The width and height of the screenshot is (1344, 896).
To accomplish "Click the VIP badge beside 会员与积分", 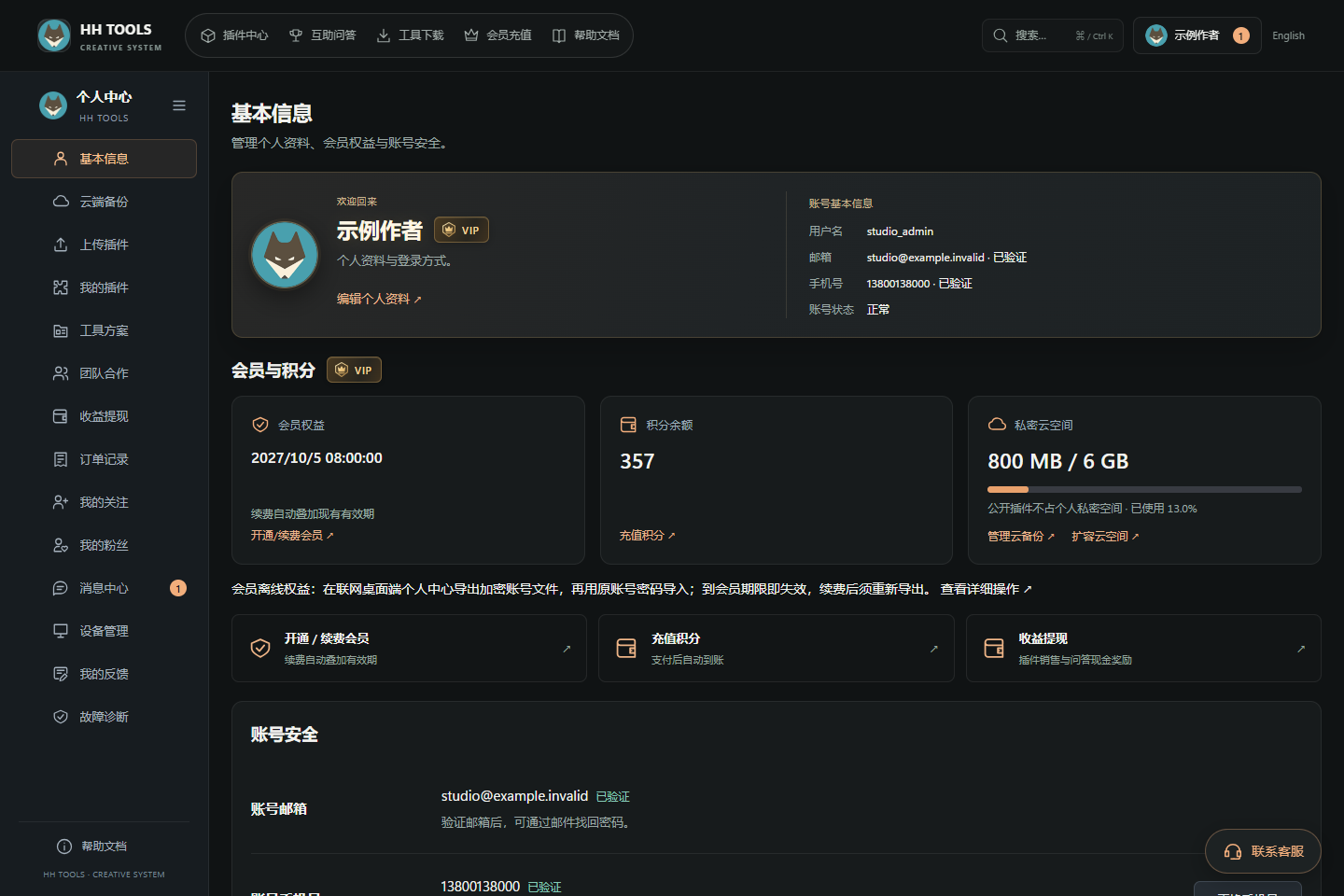I will pos(354,370).
